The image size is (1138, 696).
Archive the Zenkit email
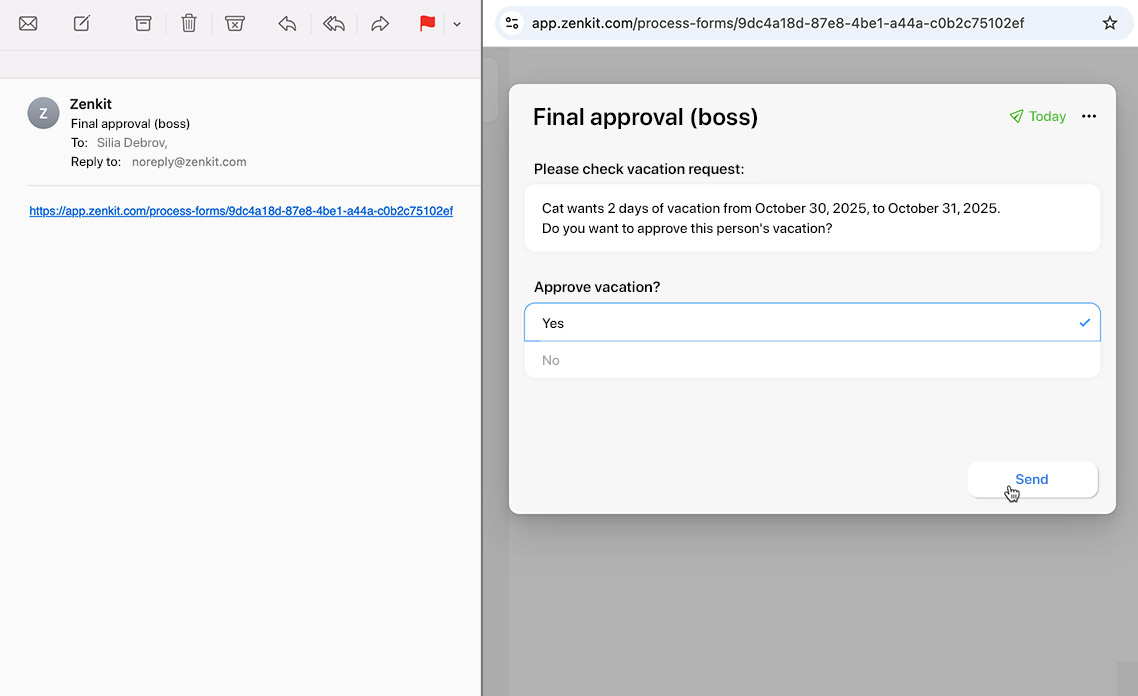click(x=143, y=23)
